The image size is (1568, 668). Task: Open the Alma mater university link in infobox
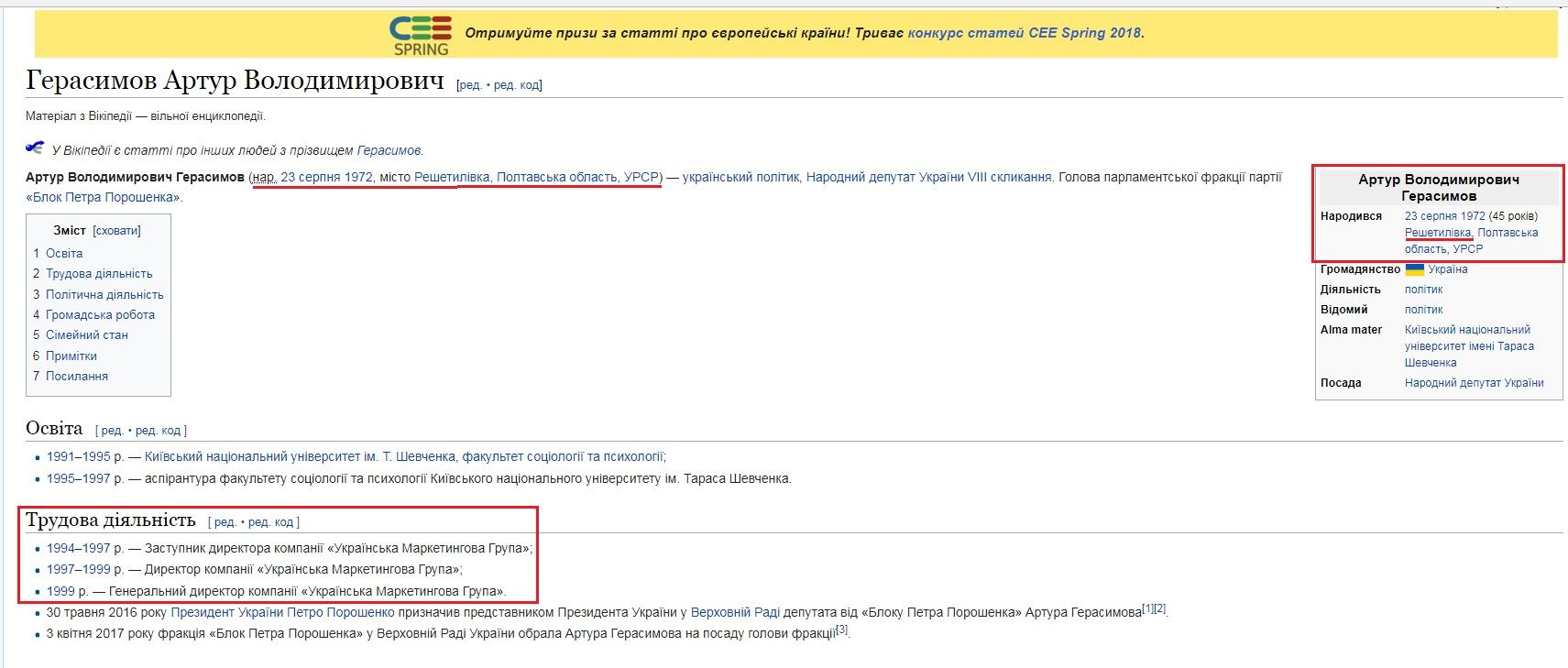coord(1468,346)
